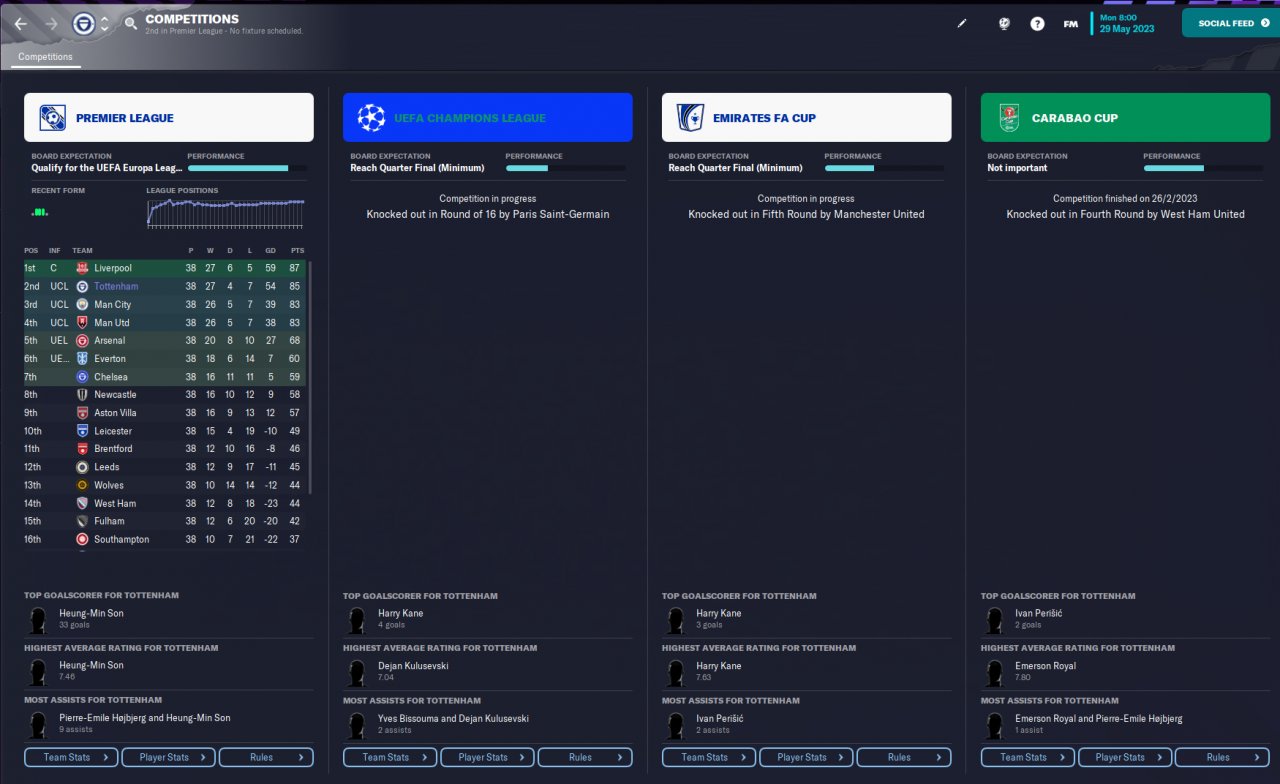Open the Carabao Cup header
The image size is (1280, 784).
click(1126, 118)
